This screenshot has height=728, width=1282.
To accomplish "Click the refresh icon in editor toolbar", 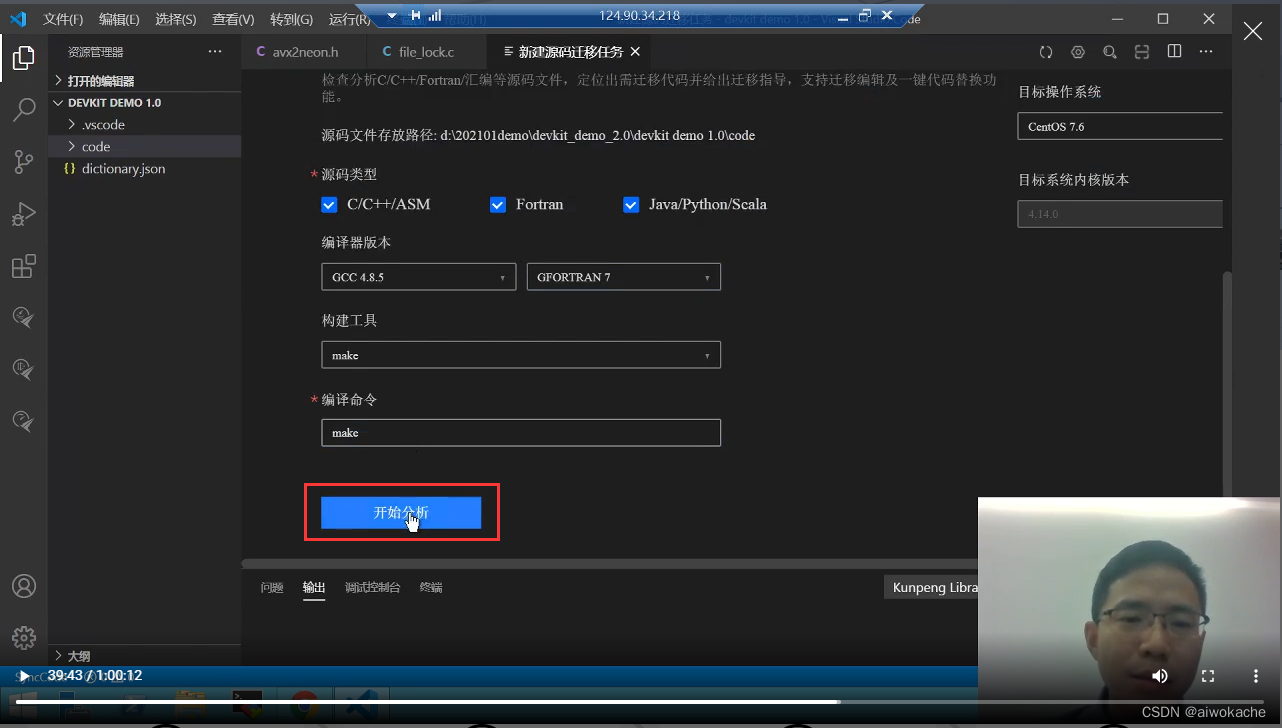I will coord(1046,52).
